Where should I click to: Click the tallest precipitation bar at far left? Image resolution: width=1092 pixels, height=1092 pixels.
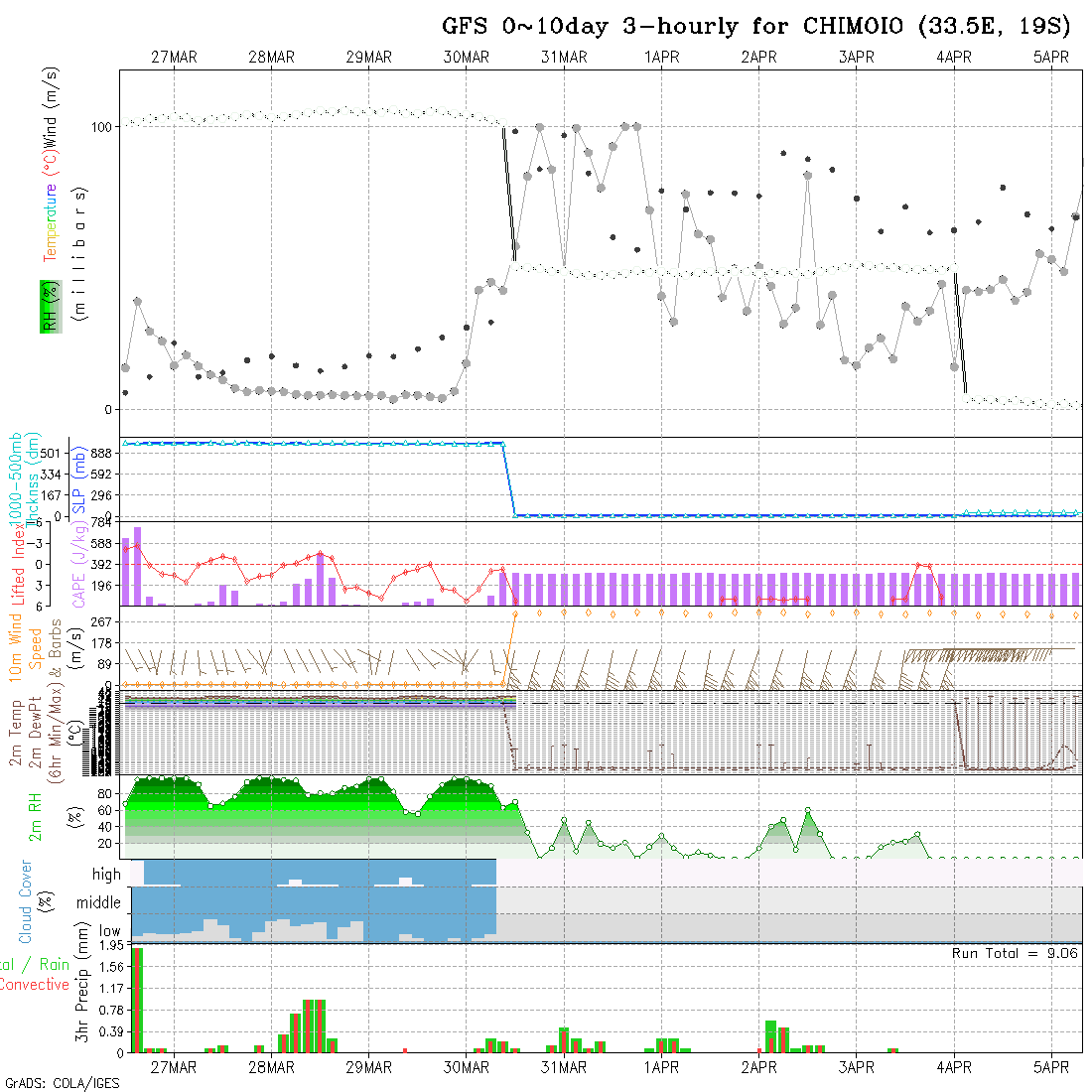tap(137, 1000)
